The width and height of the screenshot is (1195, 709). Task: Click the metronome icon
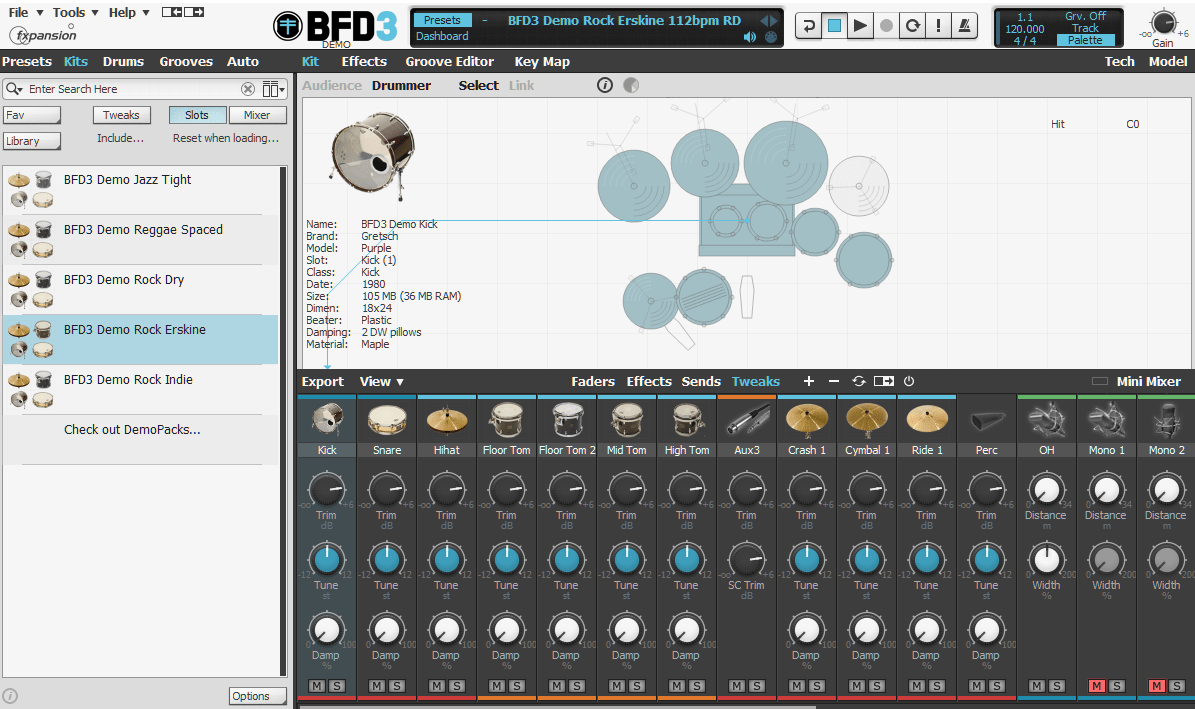tap(964, 27)
